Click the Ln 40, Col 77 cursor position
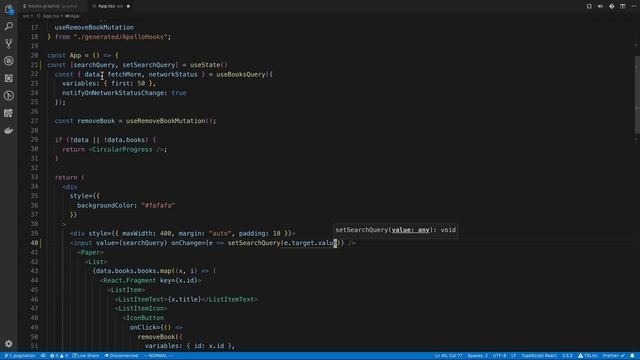 point(448,356)
